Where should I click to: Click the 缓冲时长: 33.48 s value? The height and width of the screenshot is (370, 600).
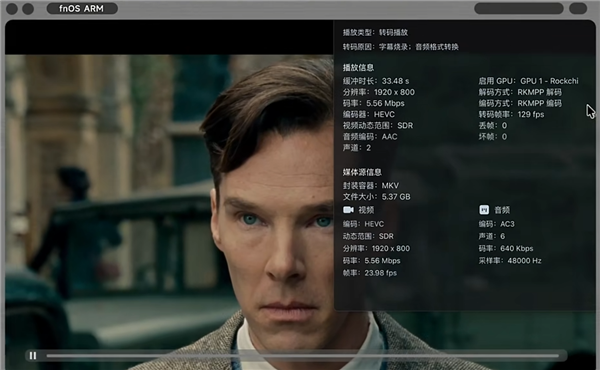pyautogui.click(x=376, y=81)
